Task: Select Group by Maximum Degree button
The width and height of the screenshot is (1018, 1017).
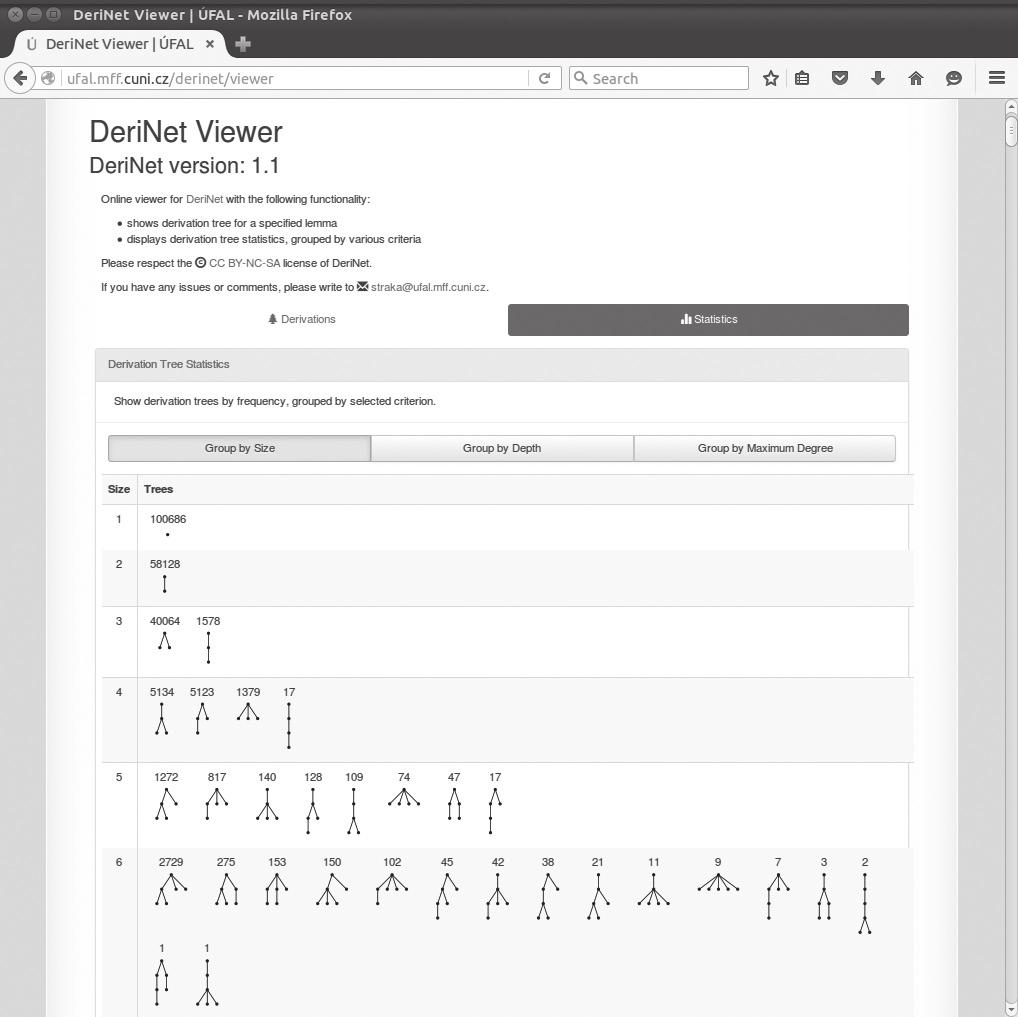Action: [765, 448]
